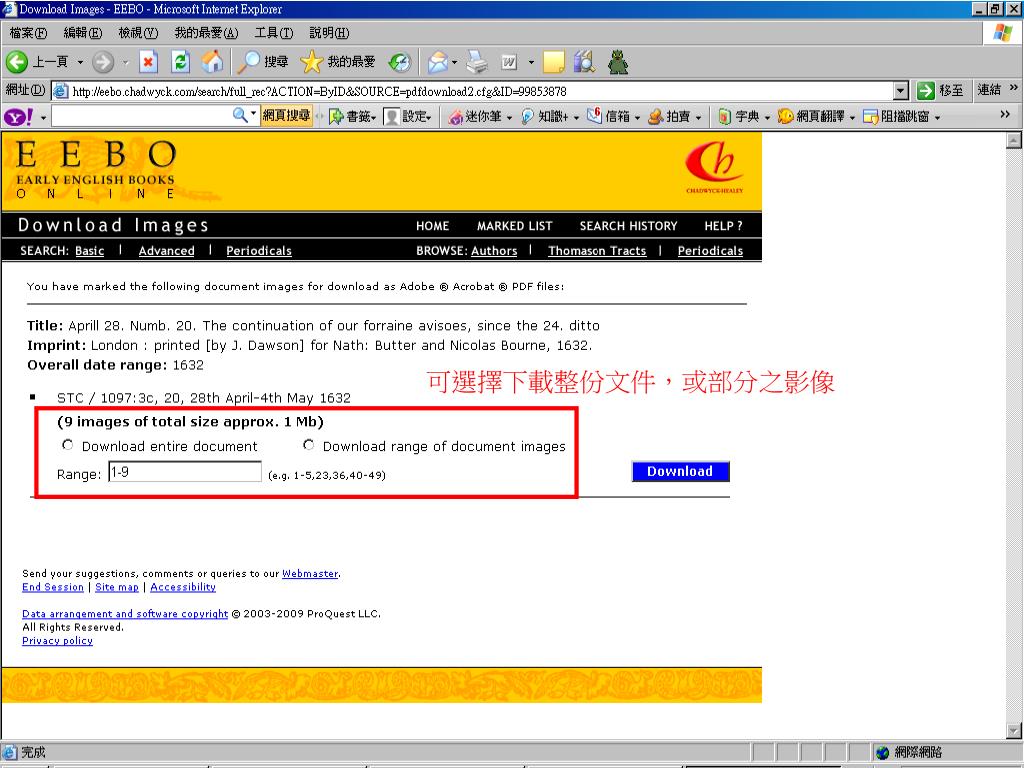This screenshot has width=1024, height=768.
Task: Open the HELP ? link
Action: (x=723, y=226)
